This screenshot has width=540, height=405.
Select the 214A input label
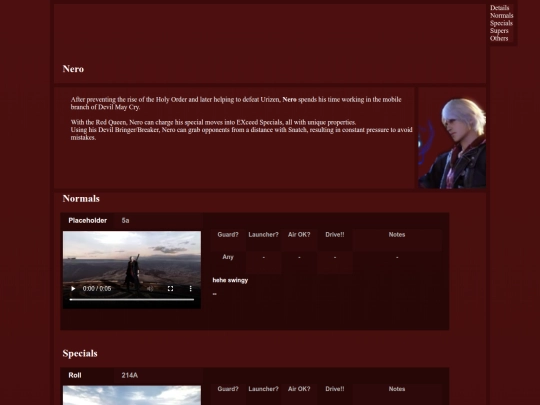coord(129,375)
